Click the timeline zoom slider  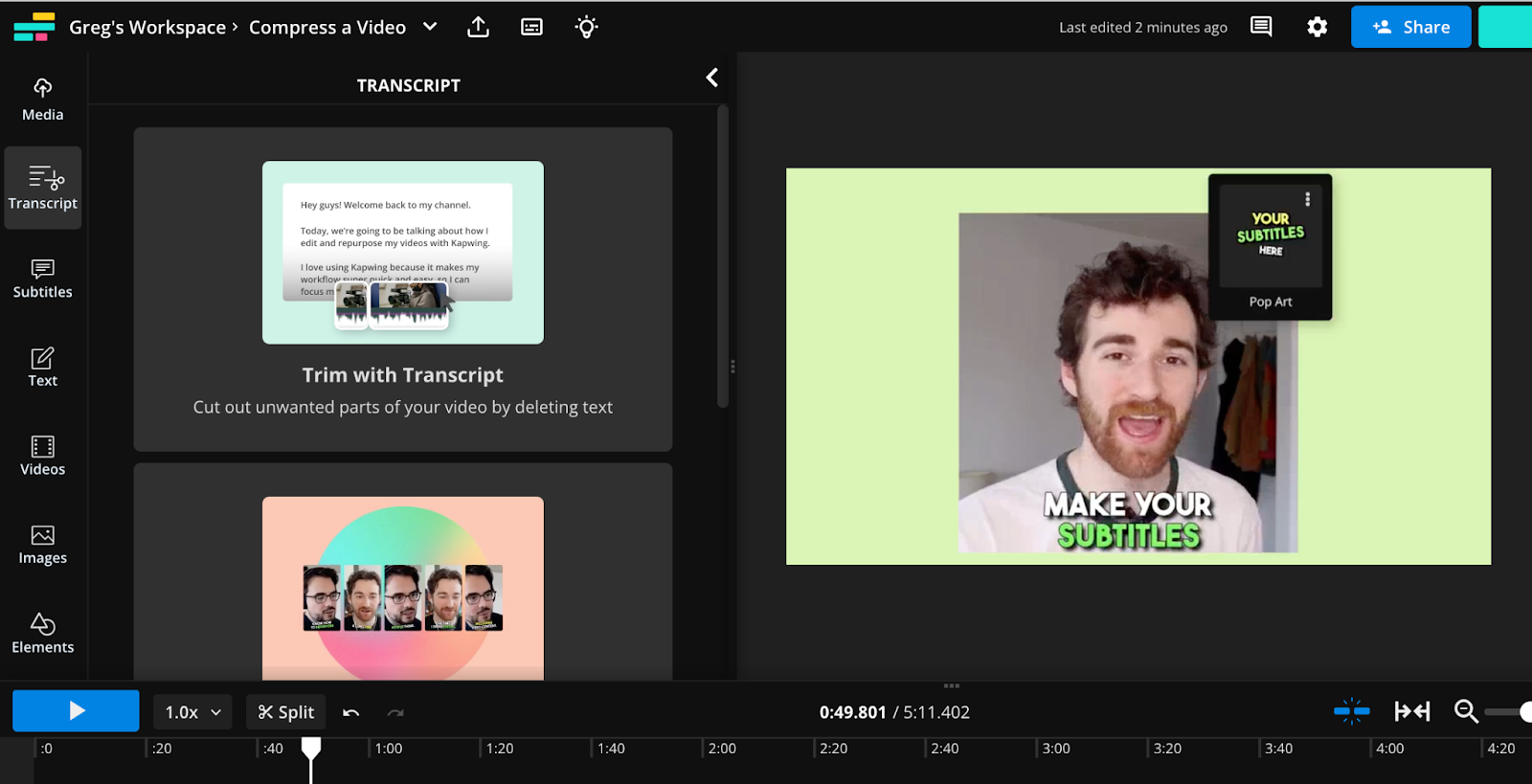click(x=1506, y=711)
